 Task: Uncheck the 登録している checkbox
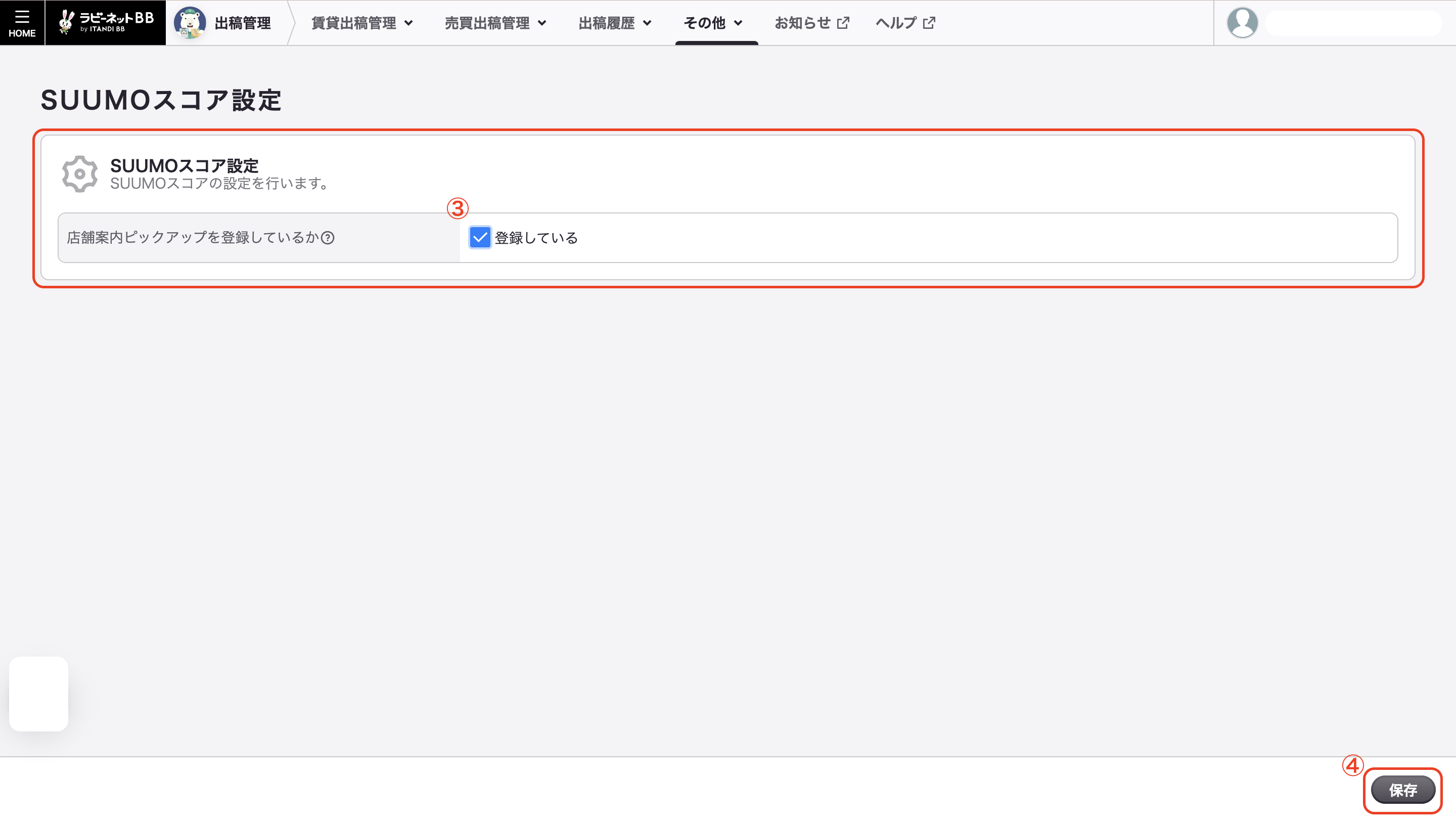(x=480, y=238)
